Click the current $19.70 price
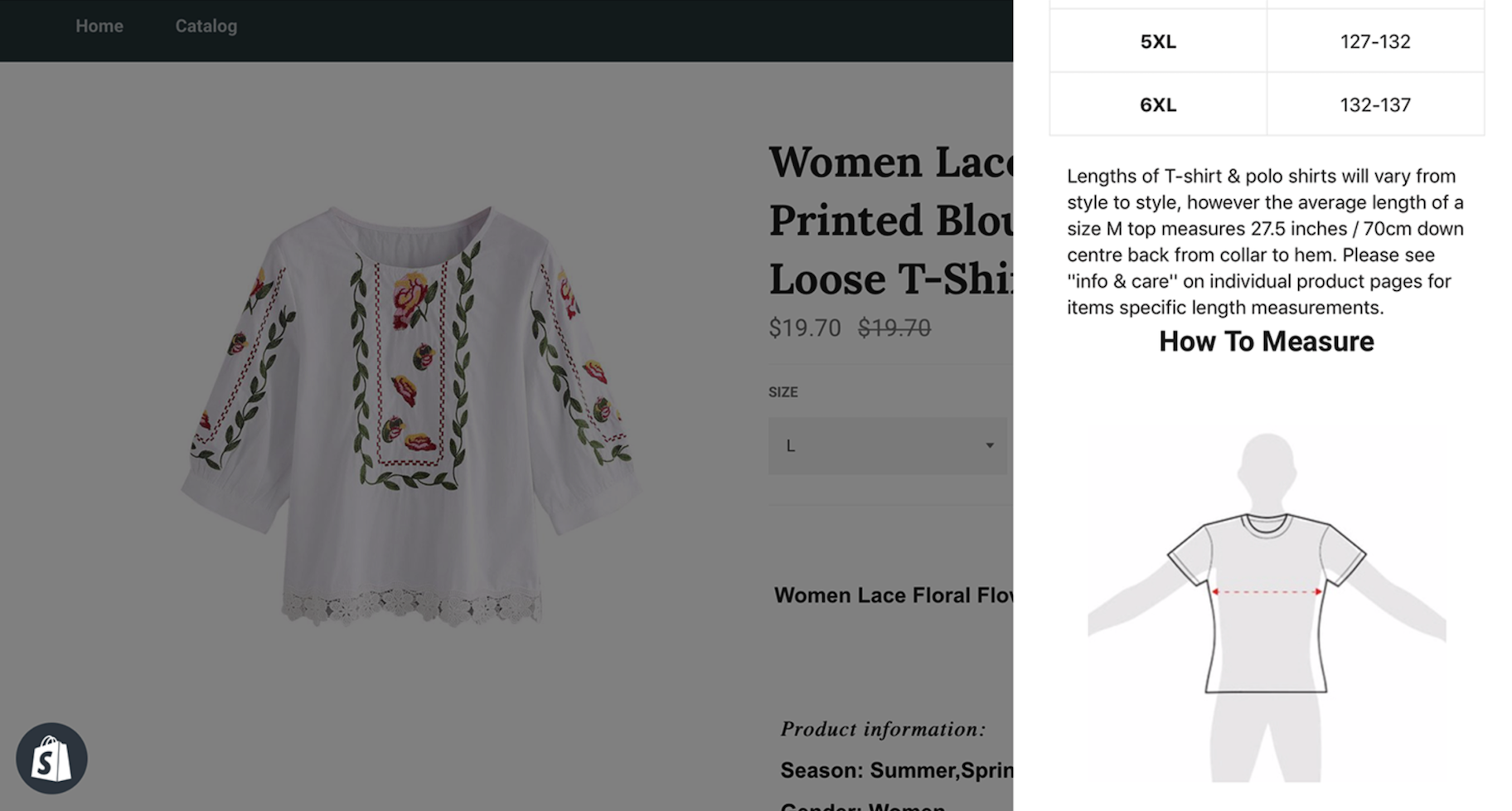 click(x=804, y=328)
